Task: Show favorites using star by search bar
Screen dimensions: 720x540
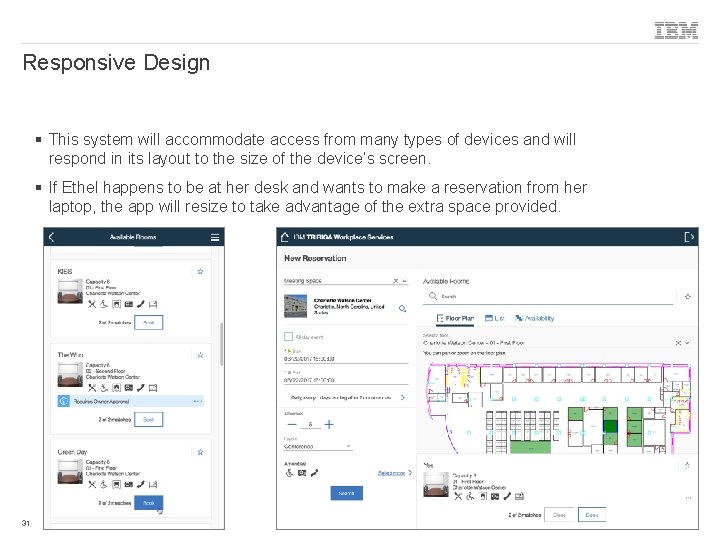Action: [687, 297]
